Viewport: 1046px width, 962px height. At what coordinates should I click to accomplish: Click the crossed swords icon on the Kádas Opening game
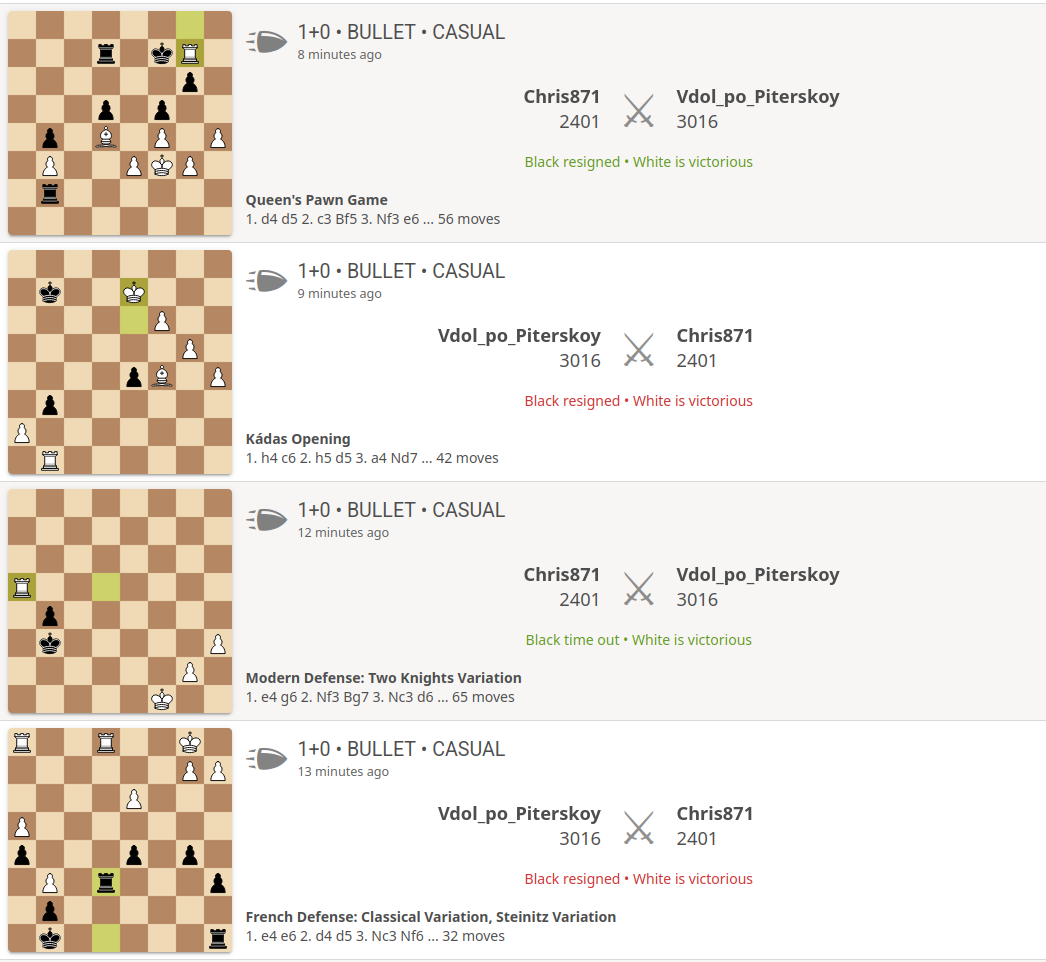point(638,348)
